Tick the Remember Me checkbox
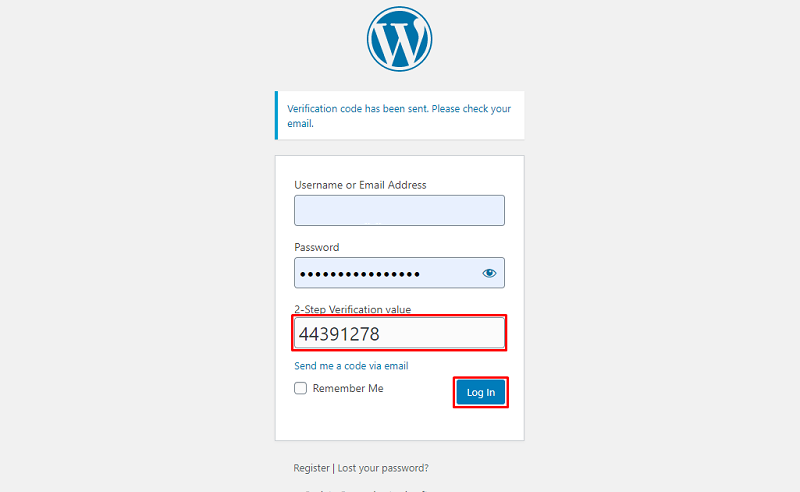Screen dimensions: 800x492 pos(301,388)
